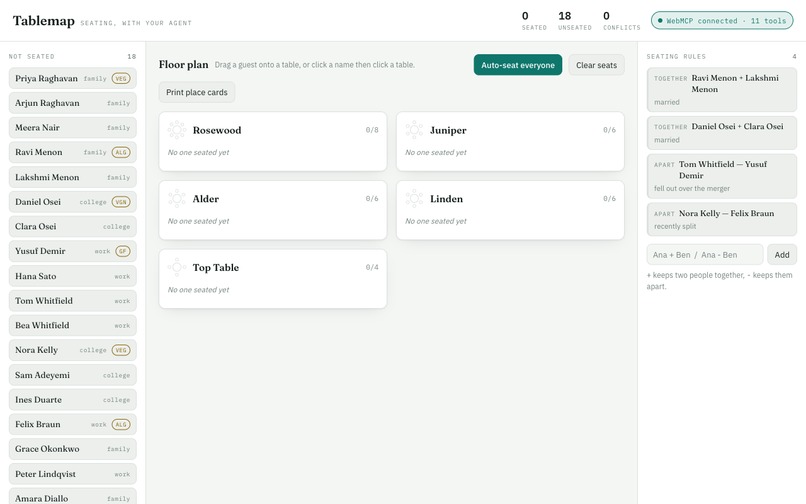The width and height of the screenshot is (806, 504).
Task: Select guest Nora Kelly
Action: tap(72, 350)
